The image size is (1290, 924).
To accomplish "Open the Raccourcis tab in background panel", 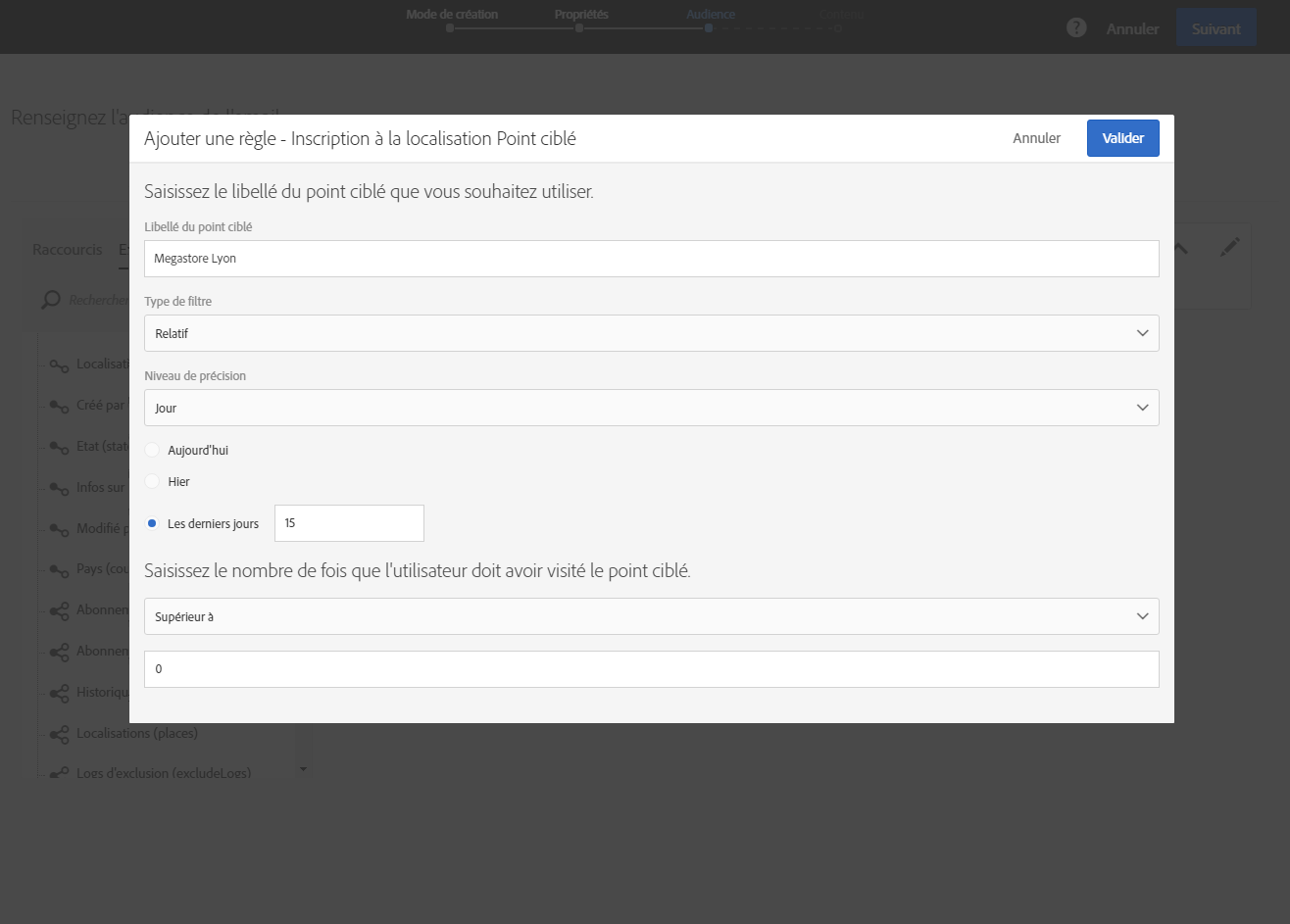I will pyautogui.click(x=67, y=250).
